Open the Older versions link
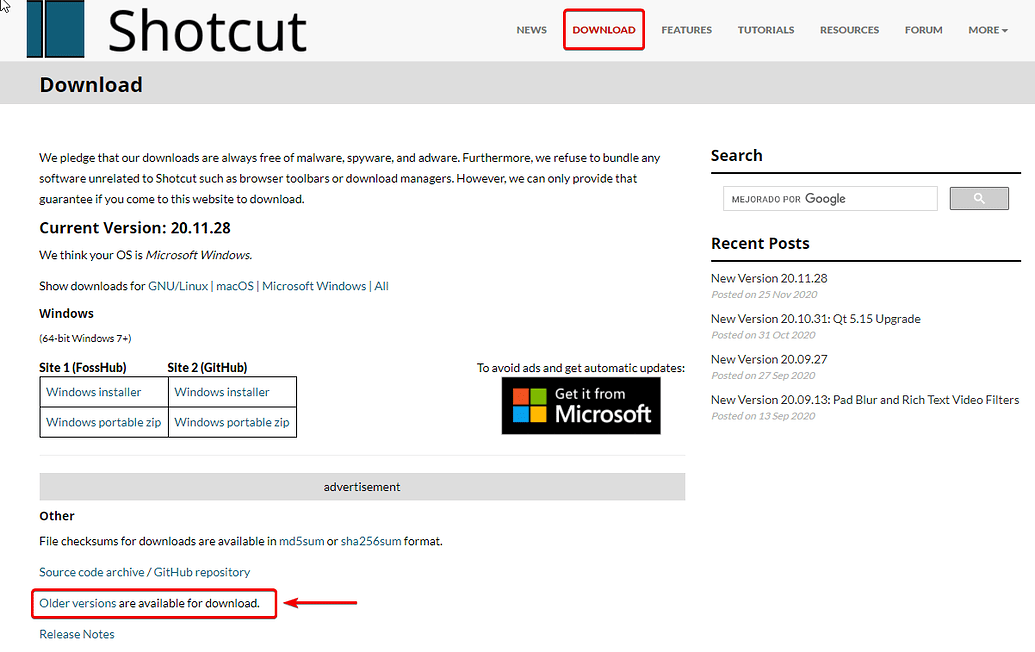Screen dimensions: 1035x652 pos(78,603)
